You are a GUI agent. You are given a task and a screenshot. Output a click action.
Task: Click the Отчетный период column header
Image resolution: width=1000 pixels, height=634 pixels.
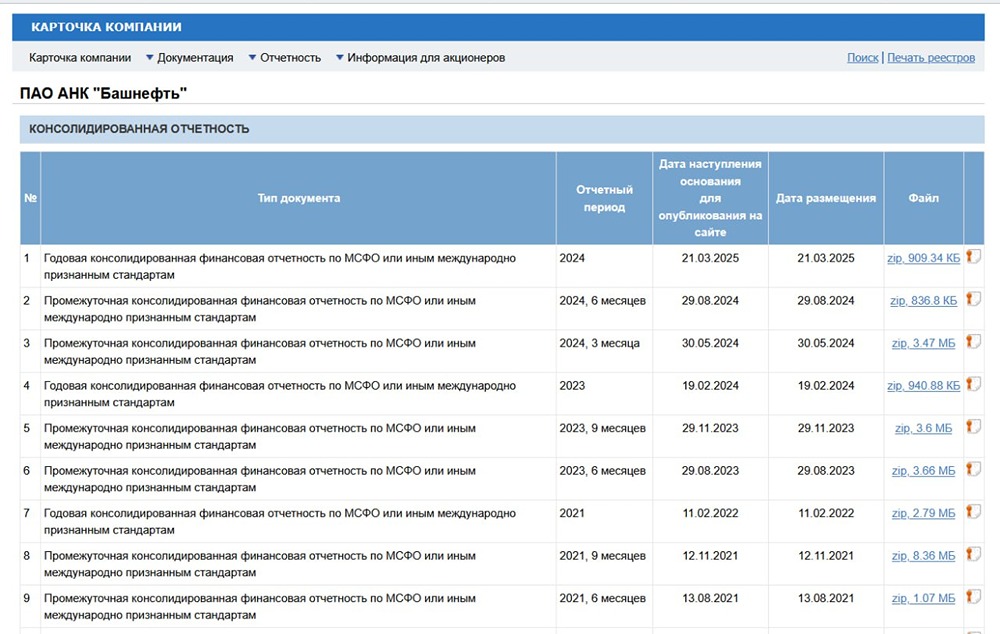point(604,198)
